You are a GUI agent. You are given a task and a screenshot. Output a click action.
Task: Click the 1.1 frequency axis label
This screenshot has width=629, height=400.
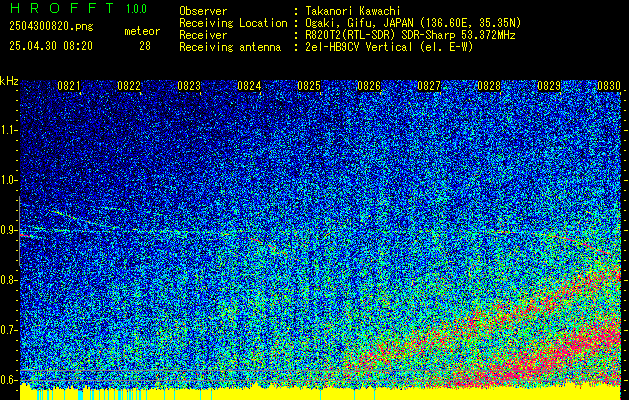point(8,130)
